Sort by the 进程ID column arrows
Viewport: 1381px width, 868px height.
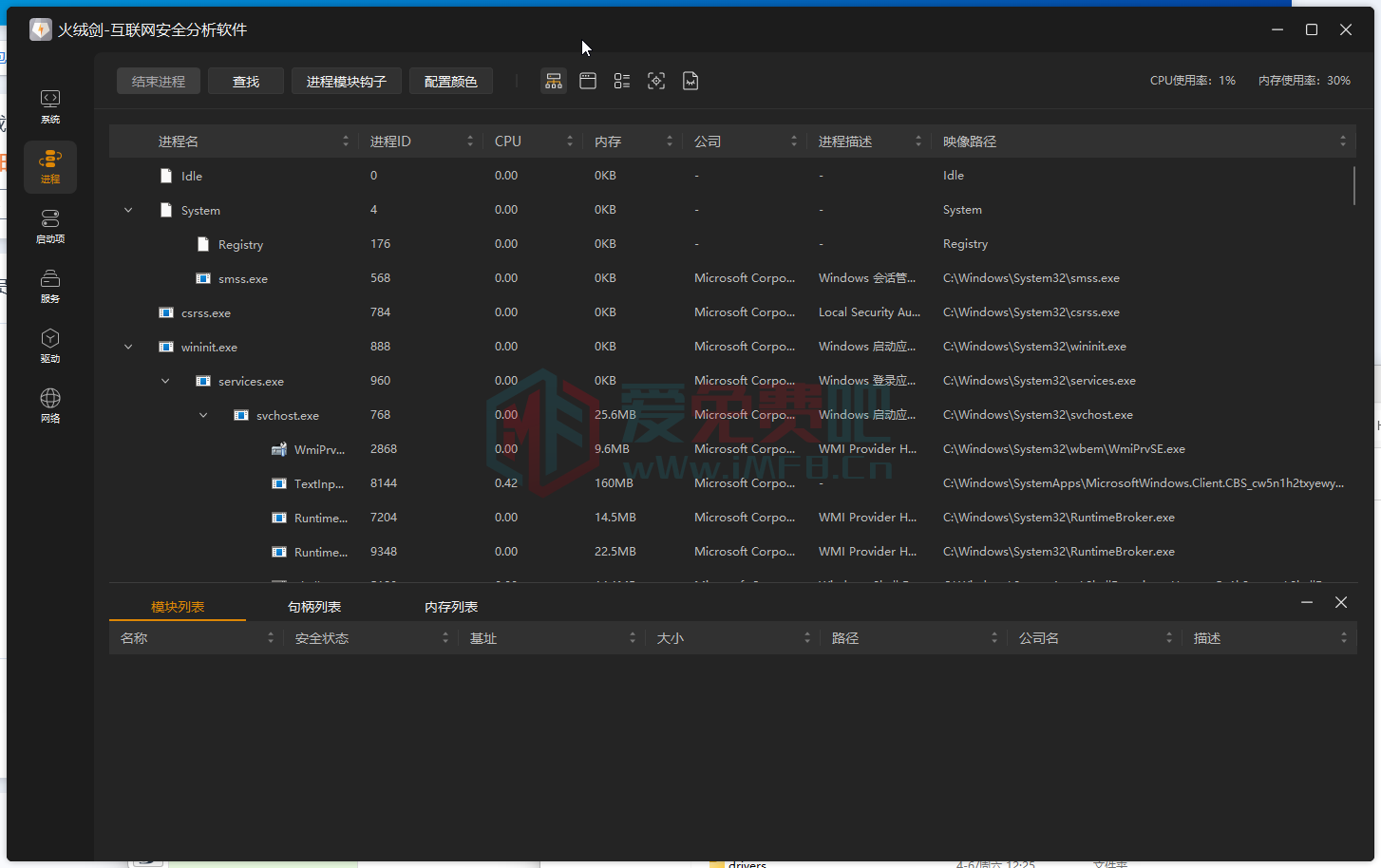pos(470,142)
